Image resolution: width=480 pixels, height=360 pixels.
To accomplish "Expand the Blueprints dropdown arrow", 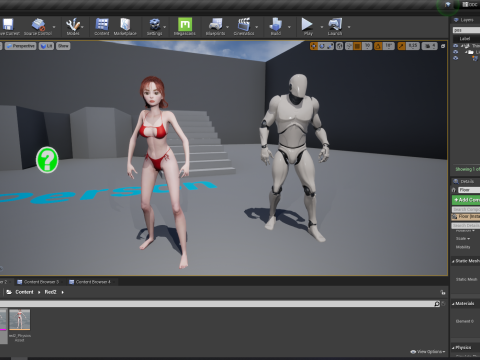I will coord(228,27).
